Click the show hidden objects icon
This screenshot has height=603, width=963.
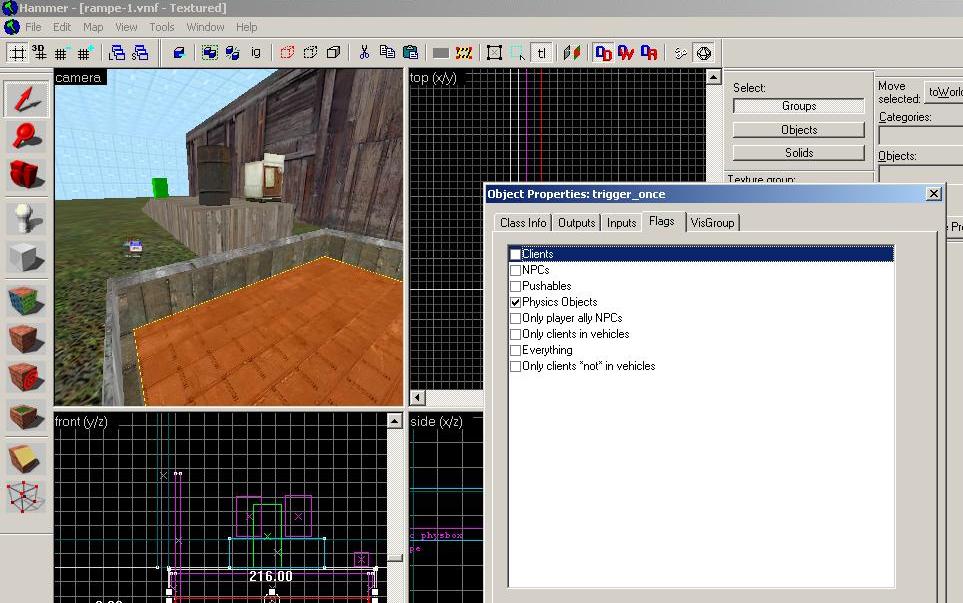pyautogui.click(x=333, y=53)
